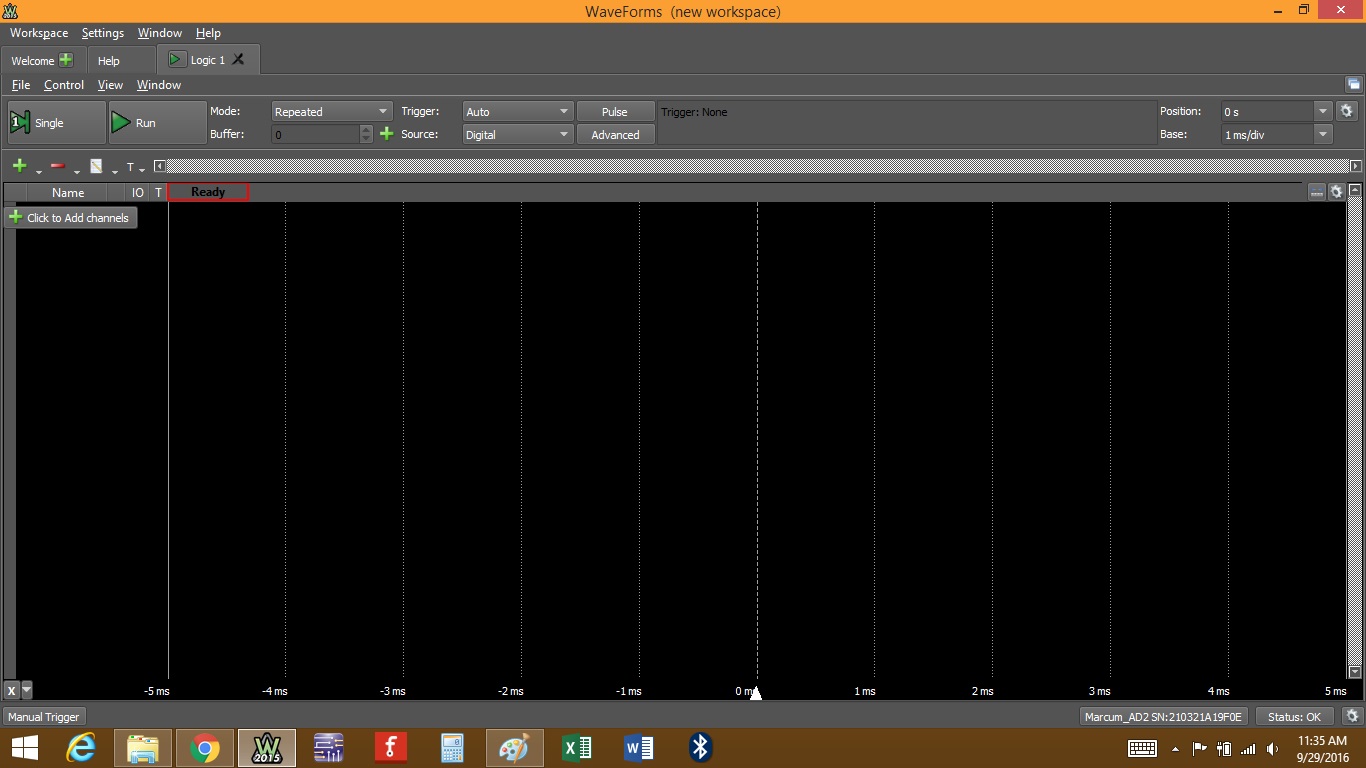Switch to the Welcome tab
Screen dimensions: 1366x768
coord(33,59)
